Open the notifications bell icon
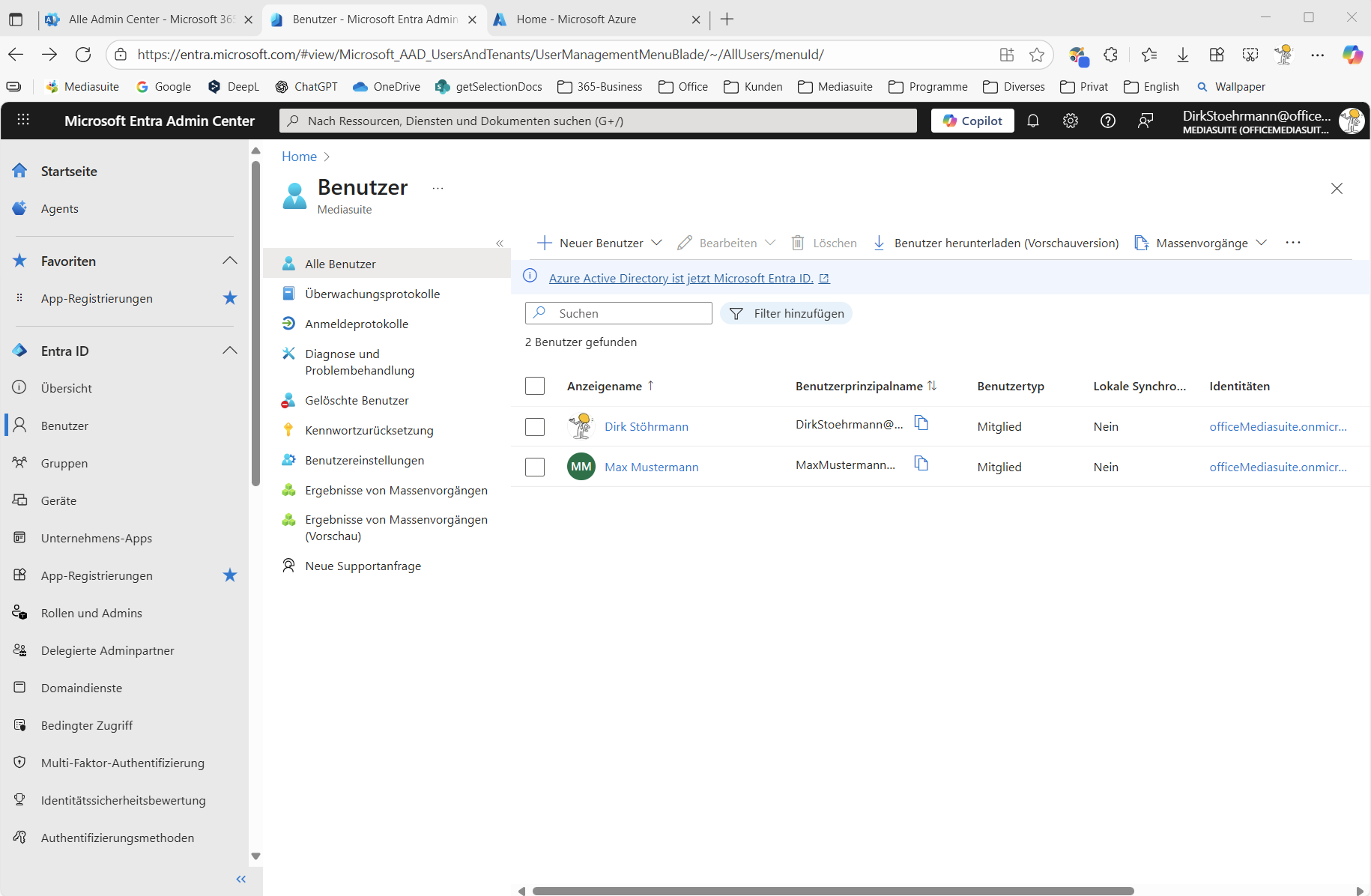This screenshot has width=1371, height=896. (x=1033, y=121)
